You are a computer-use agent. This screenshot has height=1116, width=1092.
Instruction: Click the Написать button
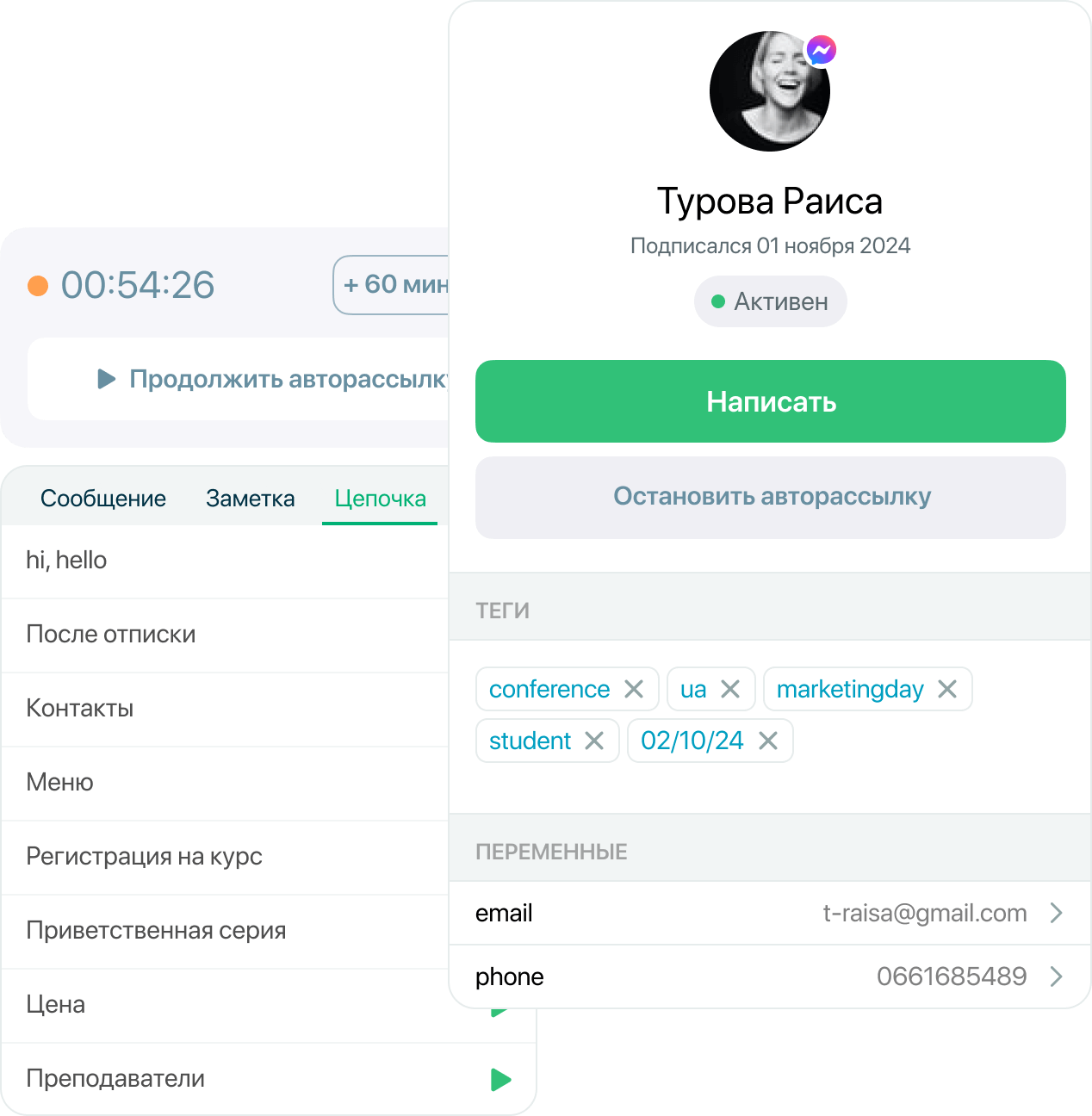[x=770, y=401]
